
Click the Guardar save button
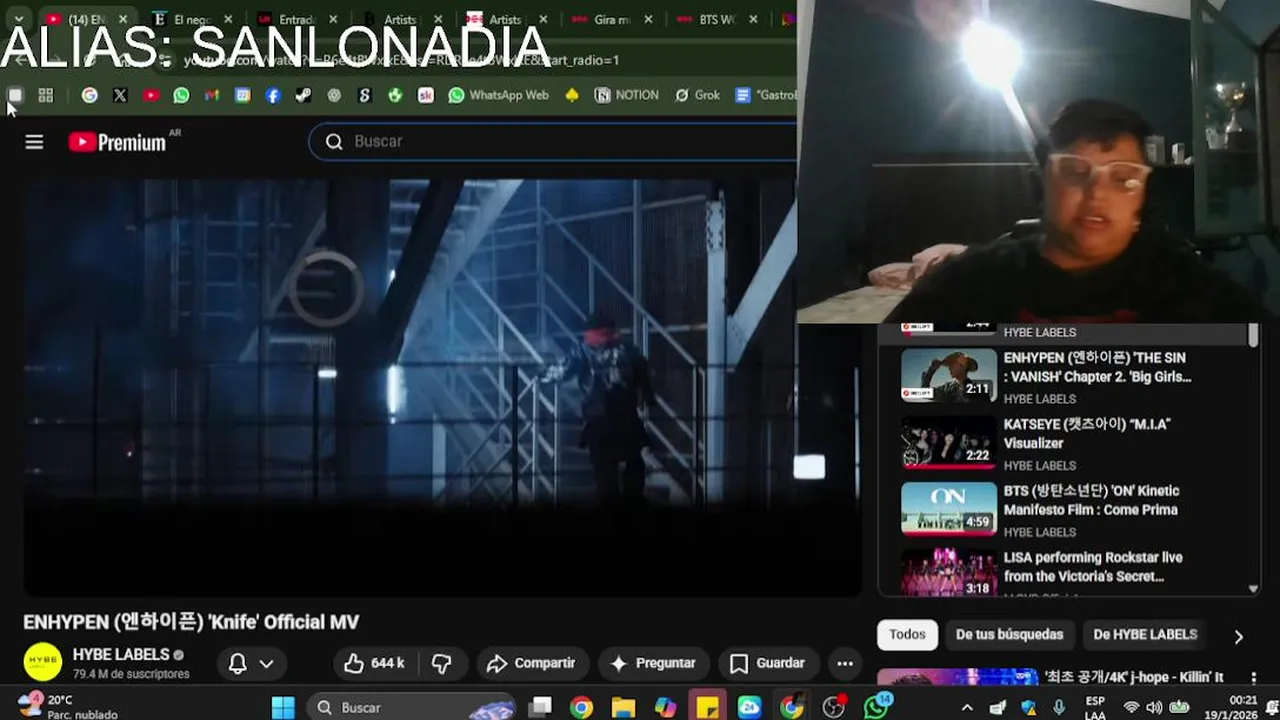pyautogui.click(x=767, y=663)
